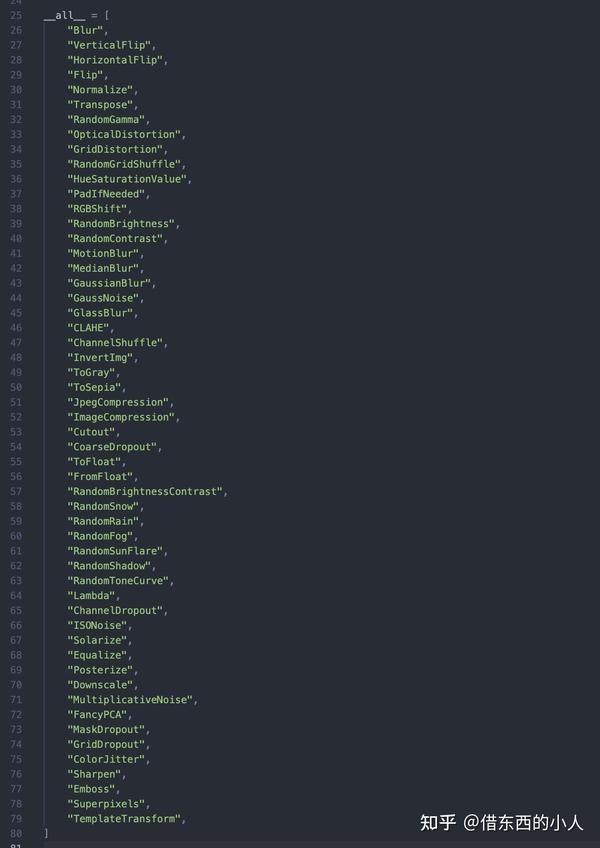
Task: Click the "OpticalDistortion" string
Action: tap(123, 134)
